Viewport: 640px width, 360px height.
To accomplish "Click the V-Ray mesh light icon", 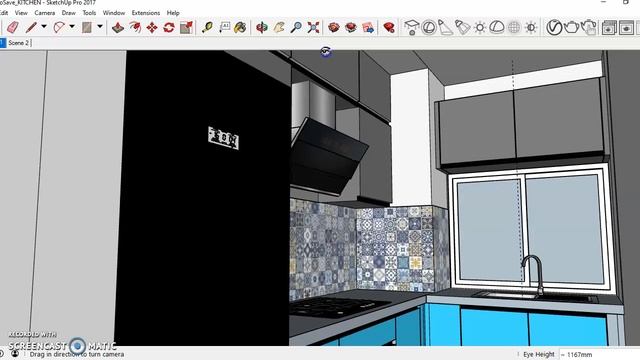I will (514, 27).
